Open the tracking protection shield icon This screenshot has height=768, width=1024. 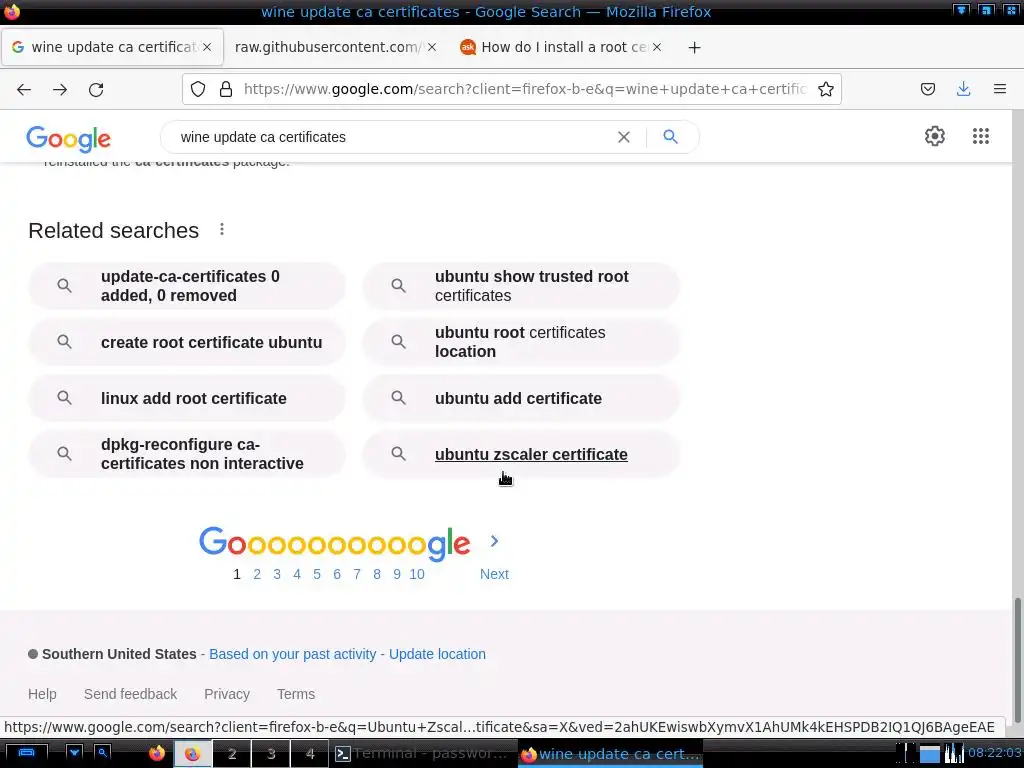click(198, 89)
